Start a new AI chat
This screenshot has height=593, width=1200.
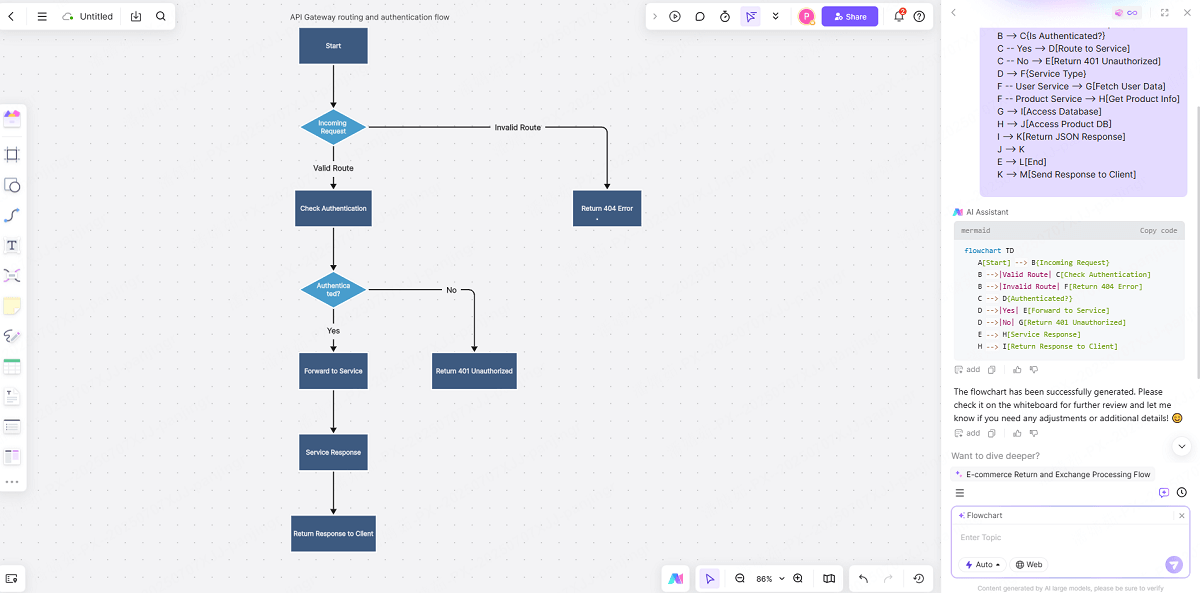pos(1164,493)
